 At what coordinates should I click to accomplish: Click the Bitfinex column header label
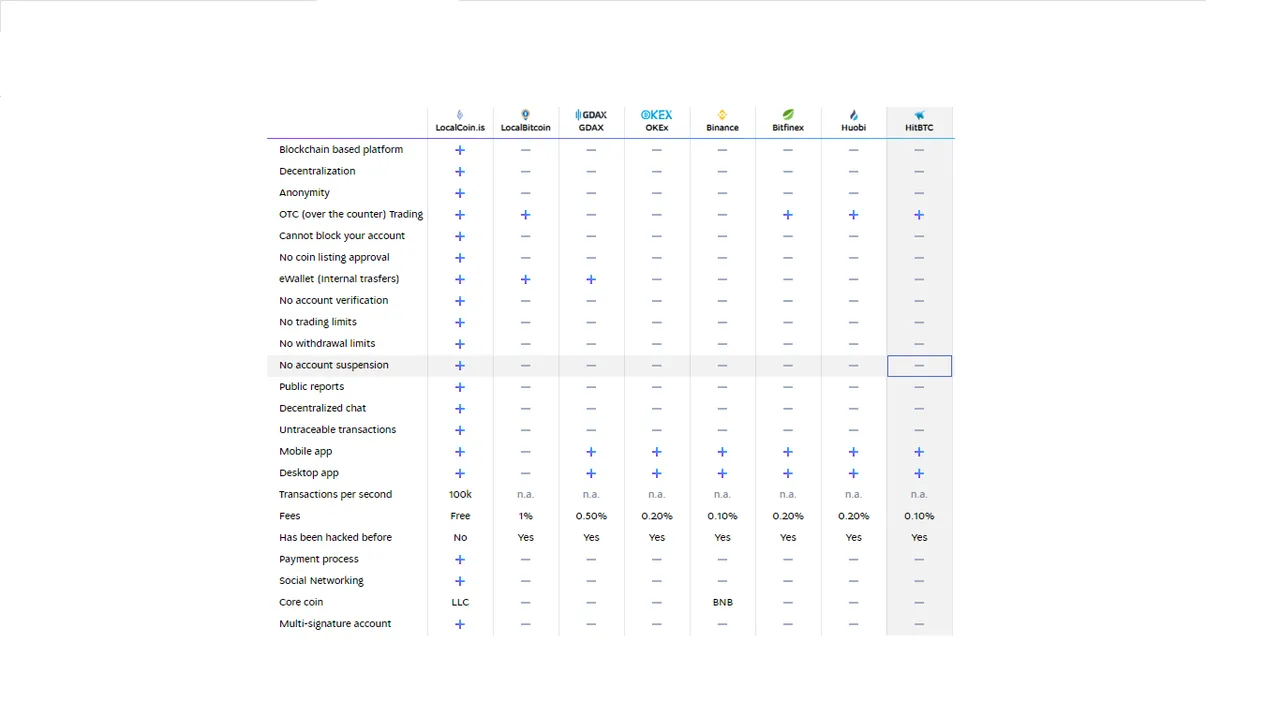click(788, 128)
